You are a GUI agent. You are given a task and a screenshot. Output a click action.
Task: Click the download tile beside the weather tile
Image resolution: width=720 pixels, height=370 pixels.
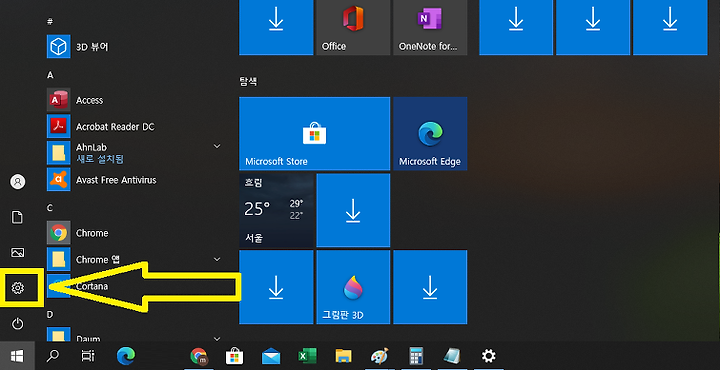click(353, 210)
